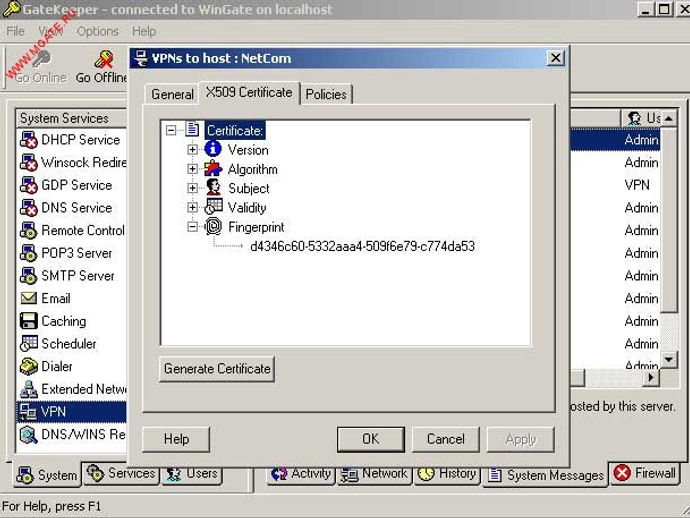The width and height of the screenshot is (690, 518).
Task: Expand the Algorithm node
Action: click(x=192, y=169)
